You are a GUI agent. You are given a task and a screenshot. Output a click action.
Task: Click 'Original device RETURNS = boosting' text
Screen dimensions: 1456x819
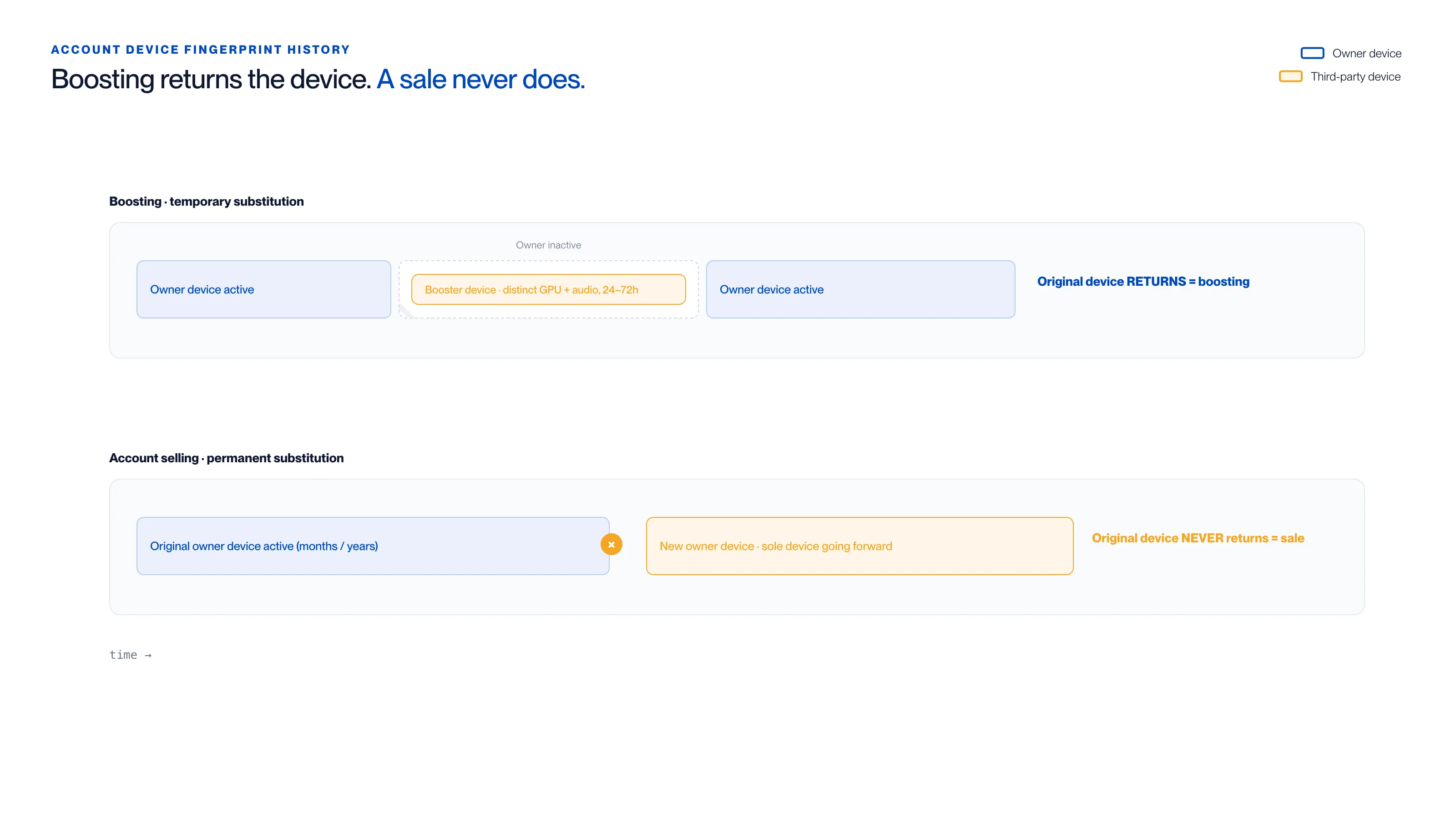pos(1143,282)
